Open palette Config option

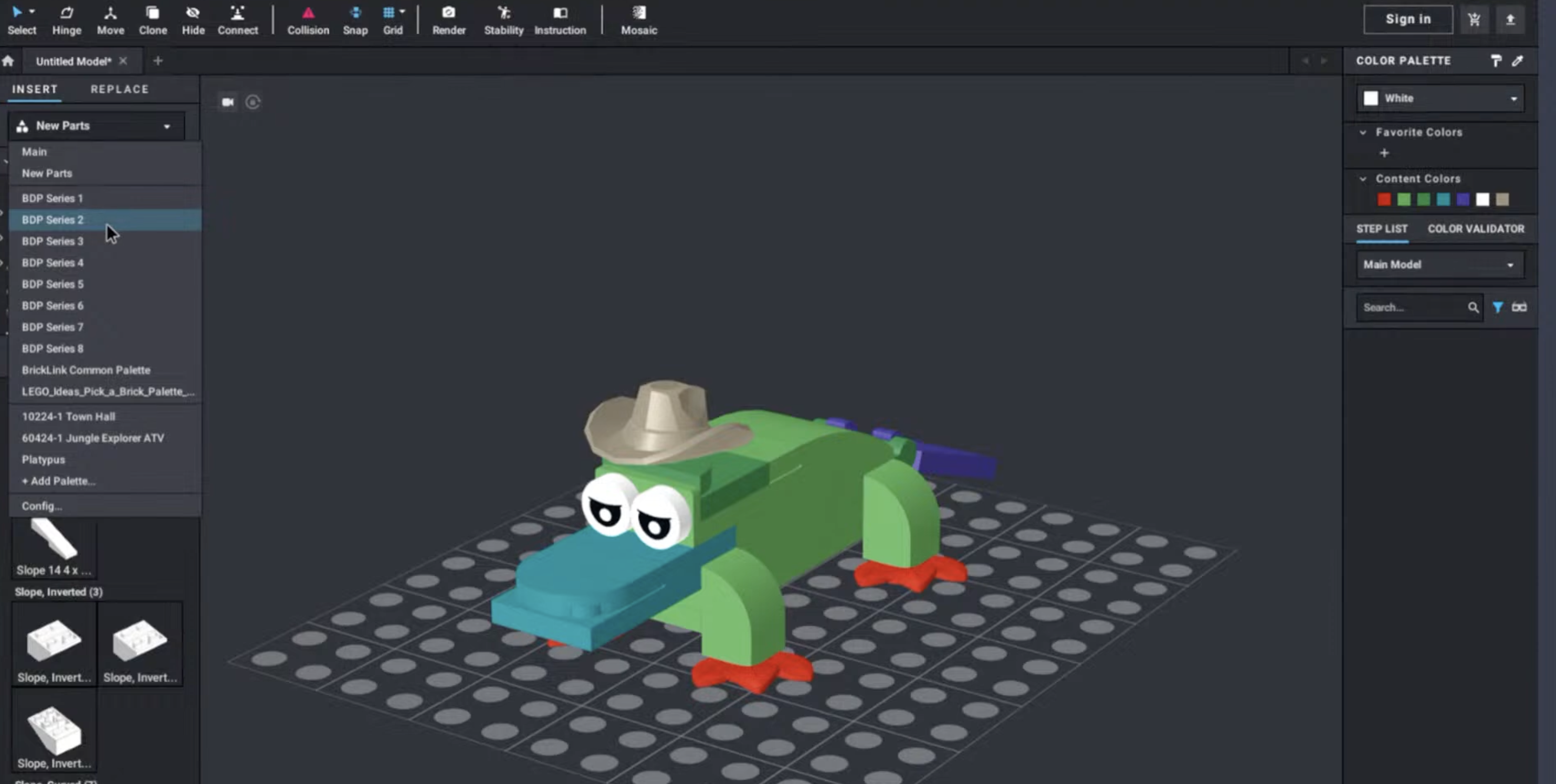[105, 506]
